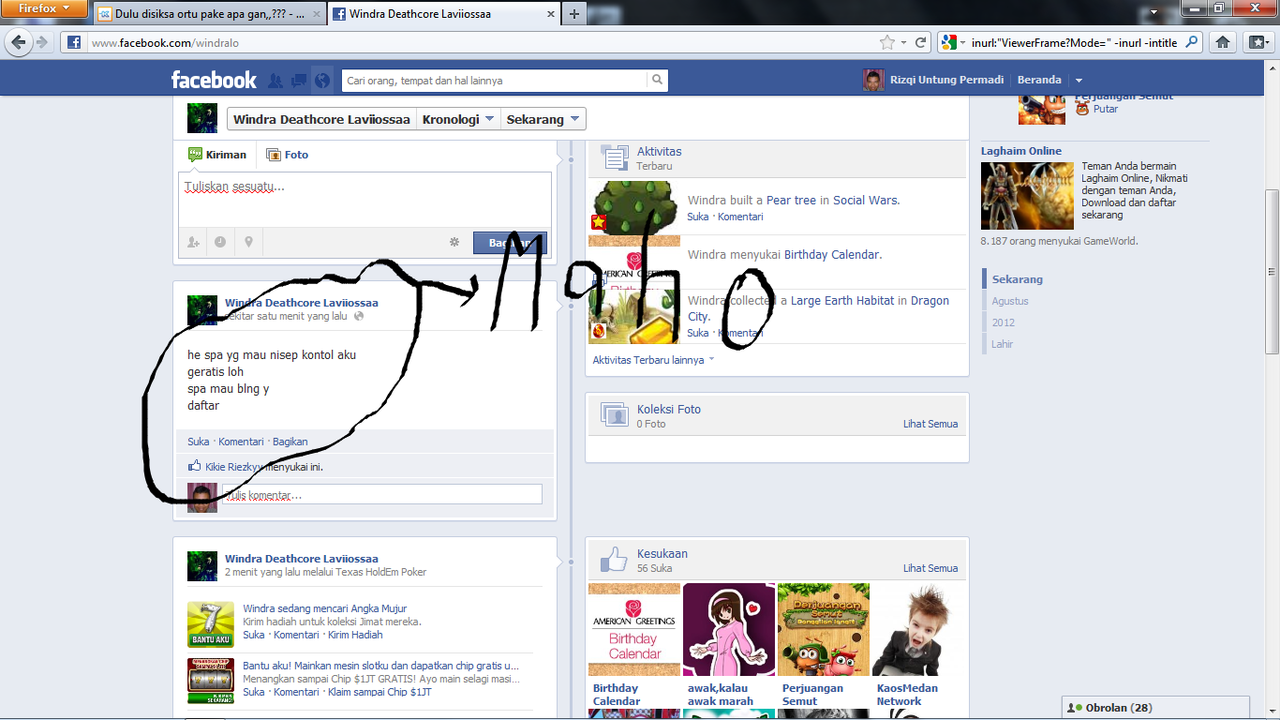This screenshot has height=720, width=1280.
Task: Click the Bantu Aku lucky seven icon
Action: [210, 624]
